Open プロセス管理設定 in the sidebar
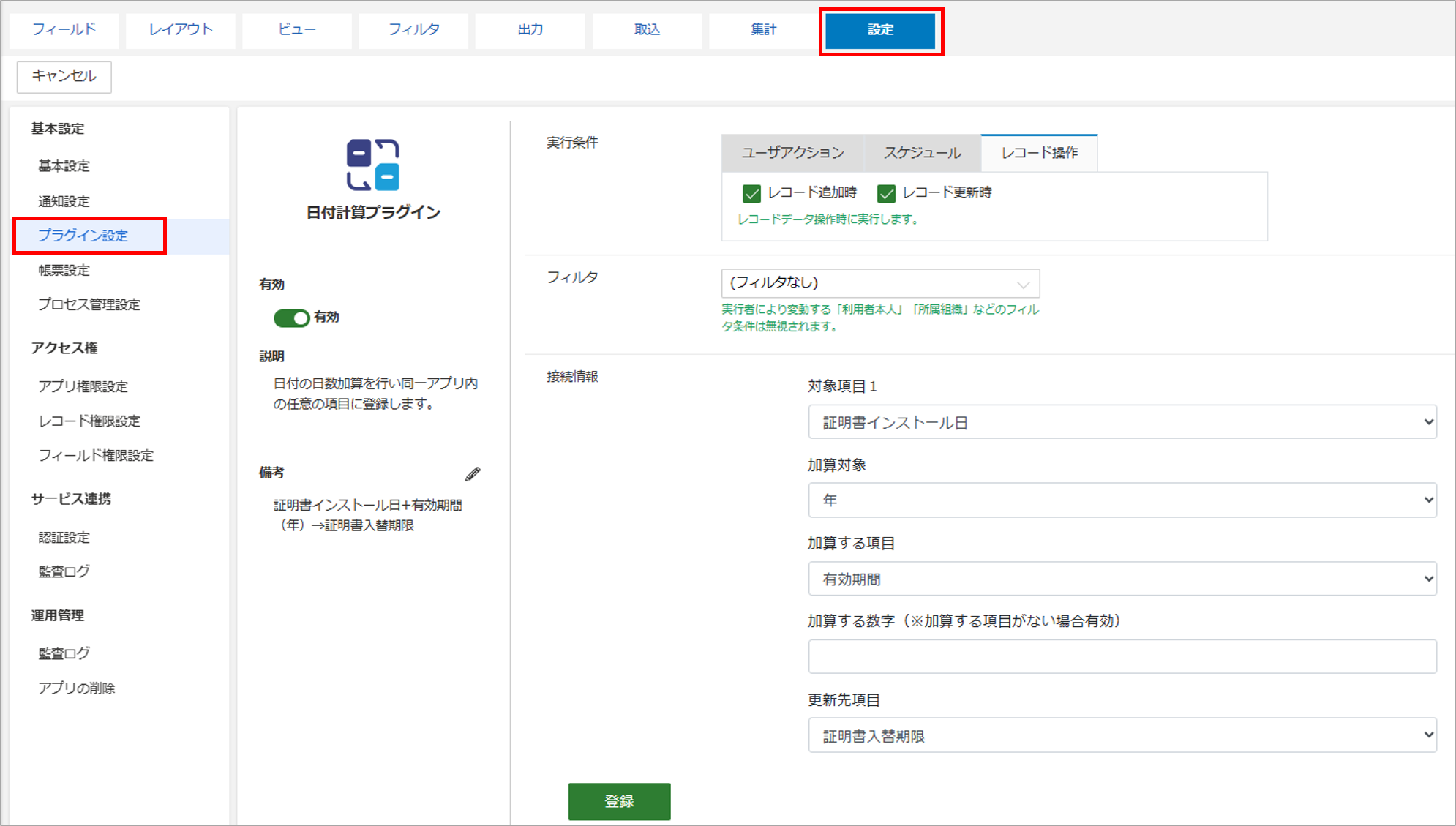Viewport: 1456px width, 826px height. 89,304
